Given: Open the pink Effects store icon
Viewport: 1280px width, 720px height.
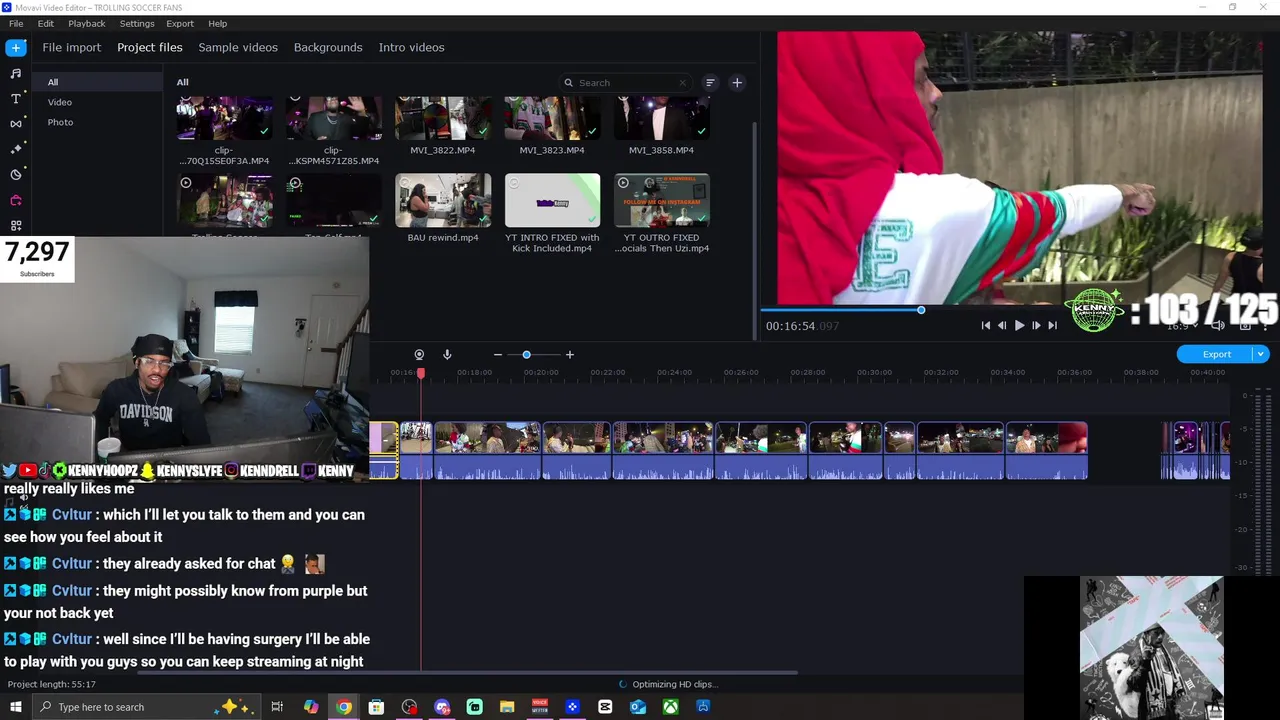Looking at the screenshot, I should pyautogui.click(x=16, y=200).
